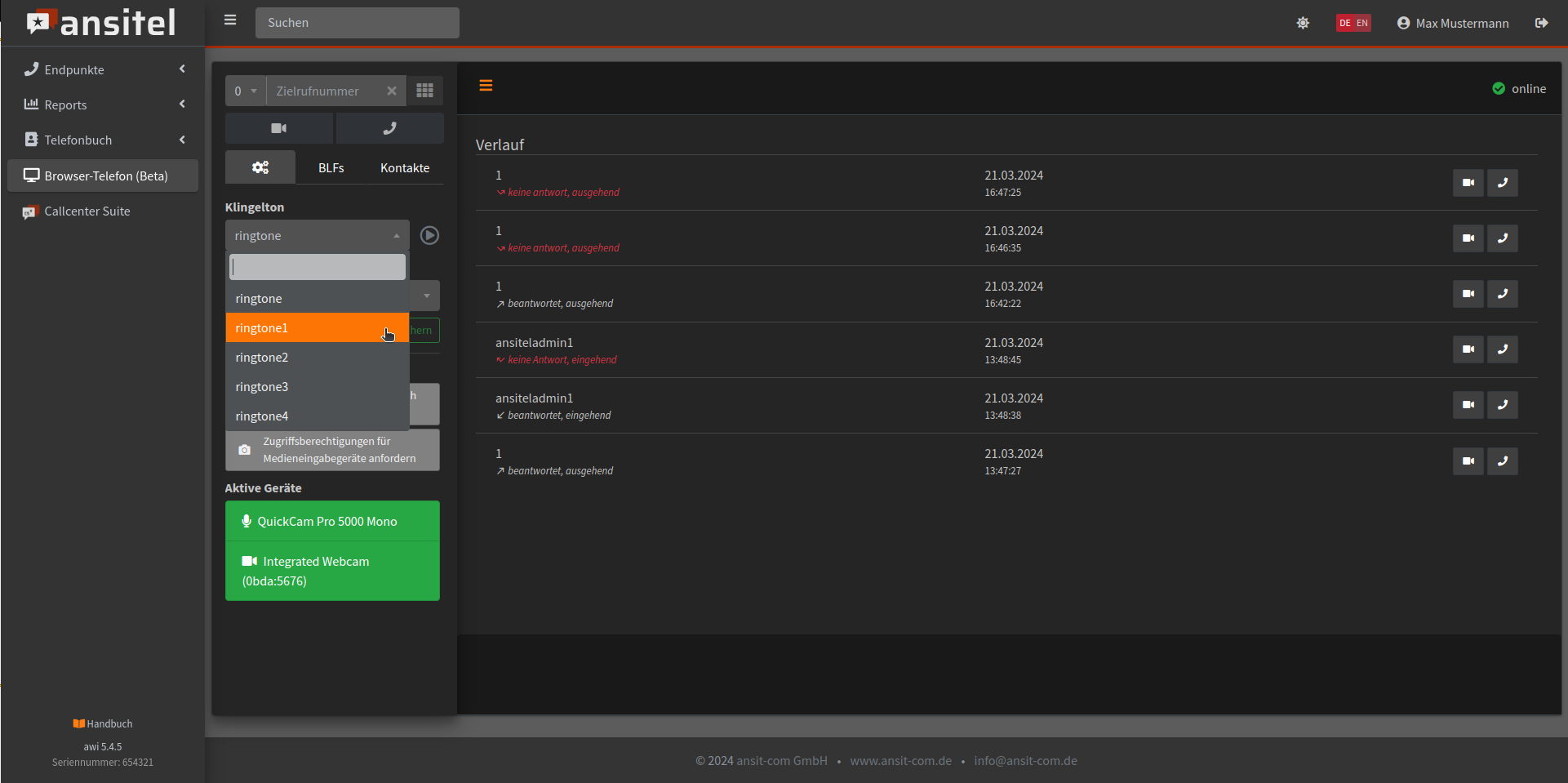Toggle the sidebar with top hamburger icon
The width and height of the screenshot is (1568, 783).
230,20
